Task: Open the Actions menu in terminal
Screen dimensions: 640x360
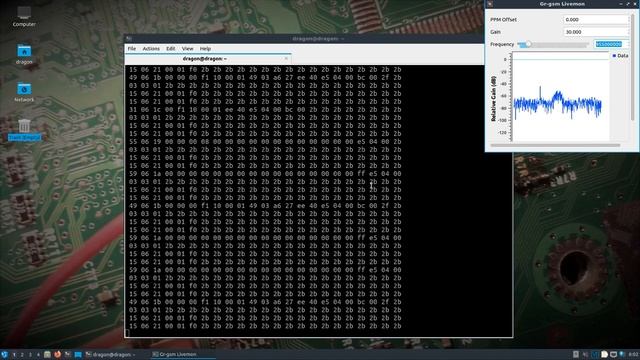Action: click(x=151, y=49)
